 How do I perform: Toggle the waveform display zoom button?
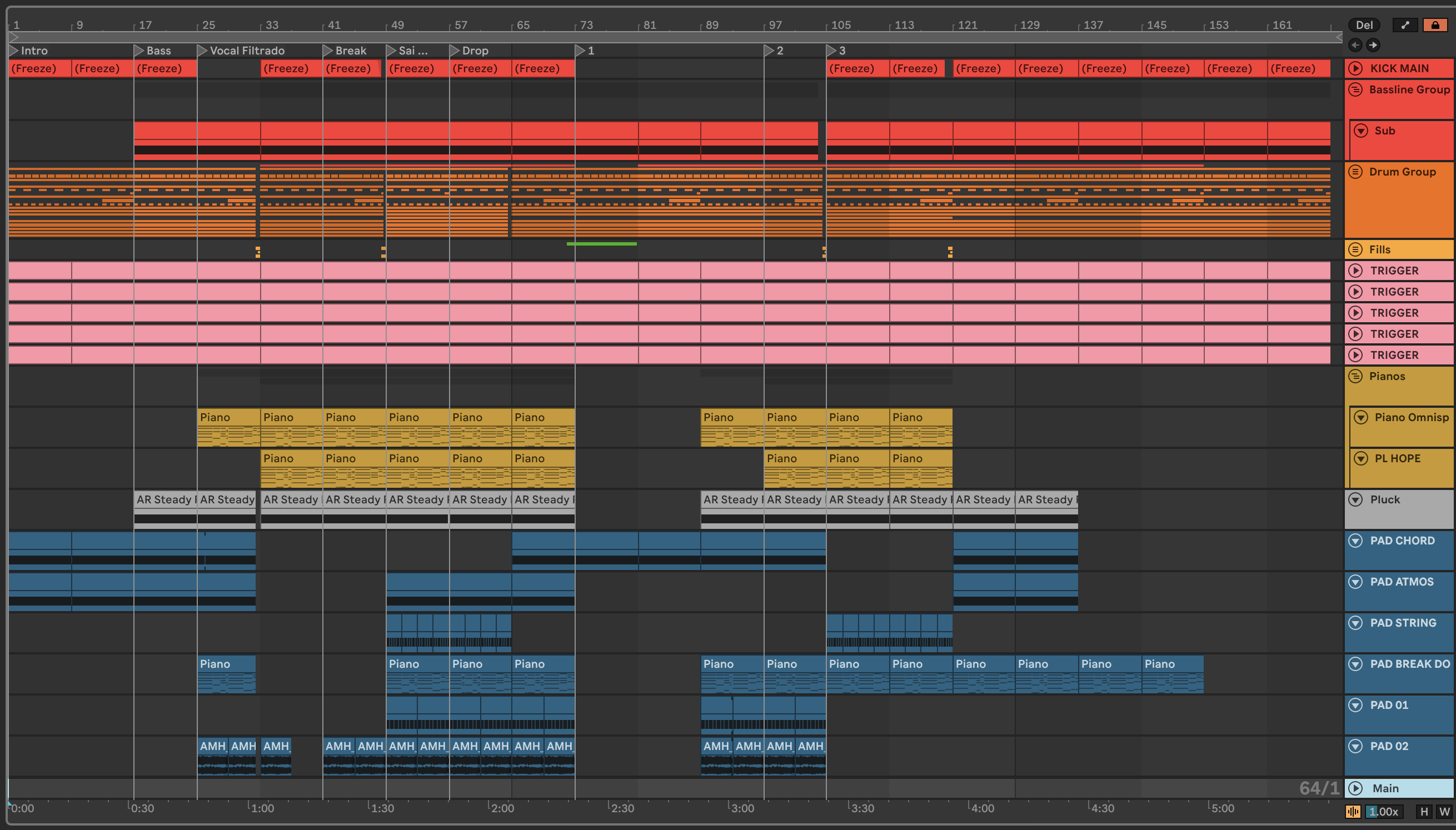pyautogui.click(x=1353, y=811)
